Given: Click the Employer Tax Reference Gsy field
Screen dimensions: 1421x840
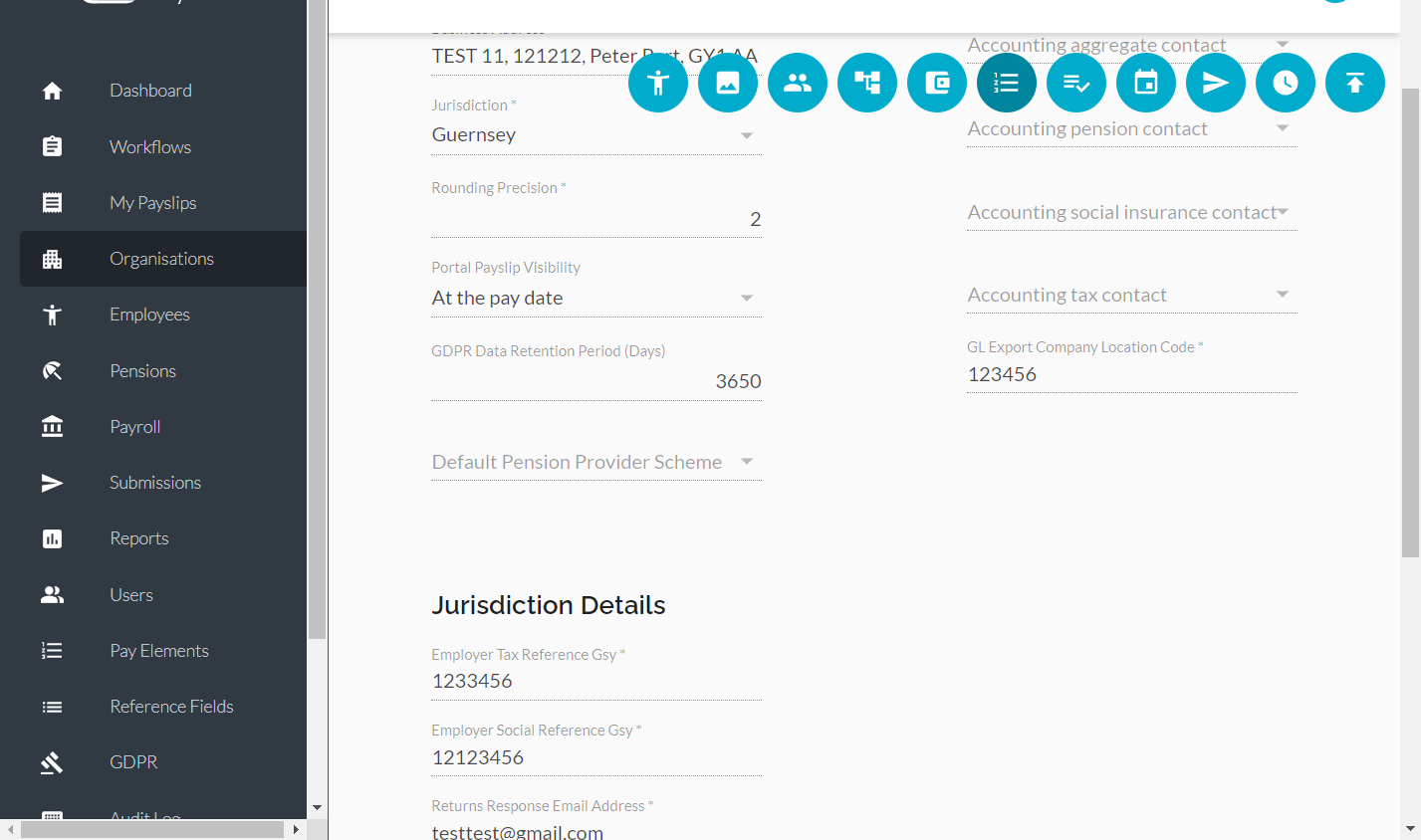Looking at the screenshot, I should tap(596, 682).
